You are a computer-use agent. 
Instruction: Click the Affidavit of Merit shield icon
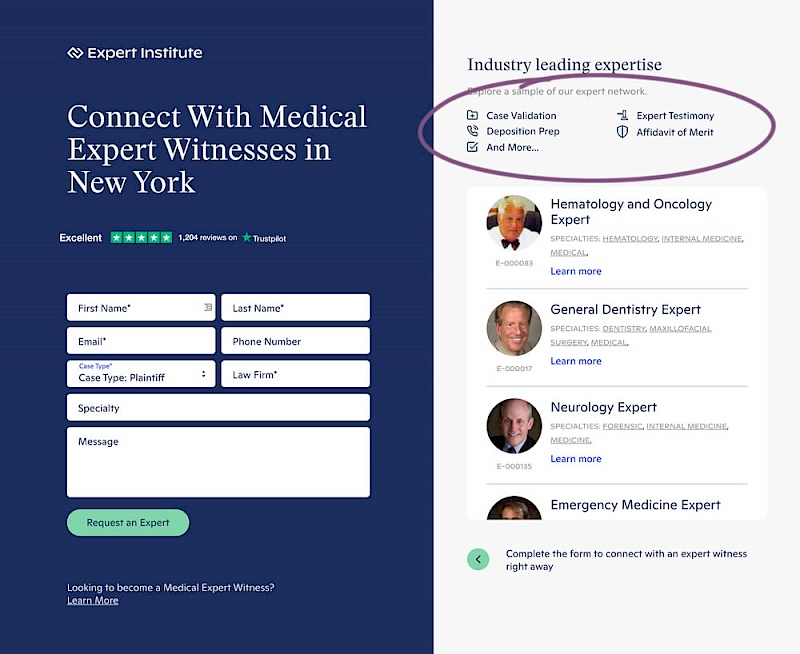[623, 131]
